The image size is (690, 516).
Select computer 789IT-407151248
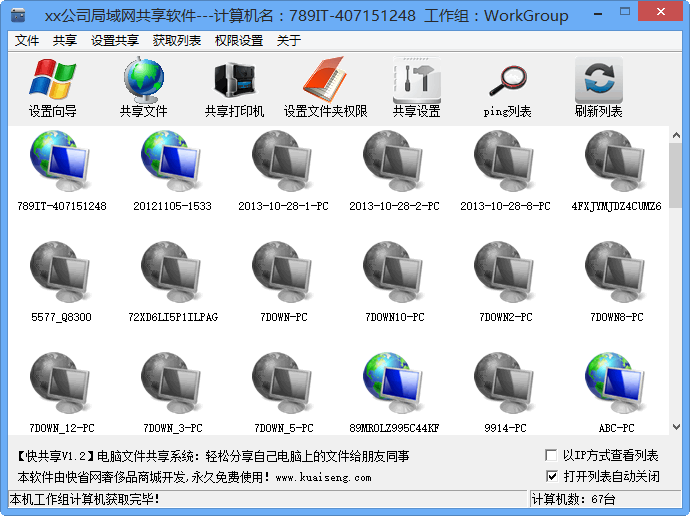click(x=62, y=171)
